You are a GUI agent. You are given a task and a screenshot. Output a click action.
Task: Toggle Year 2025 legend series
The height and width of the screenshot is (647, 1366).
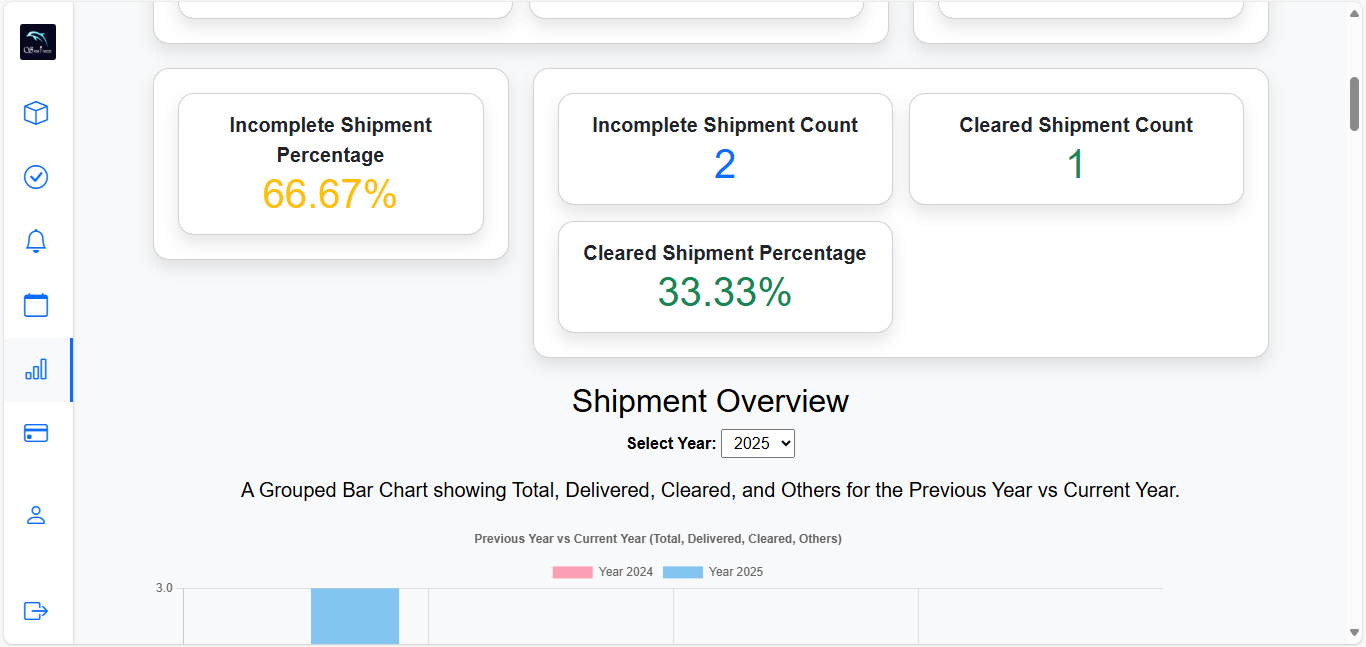point(713,572)
